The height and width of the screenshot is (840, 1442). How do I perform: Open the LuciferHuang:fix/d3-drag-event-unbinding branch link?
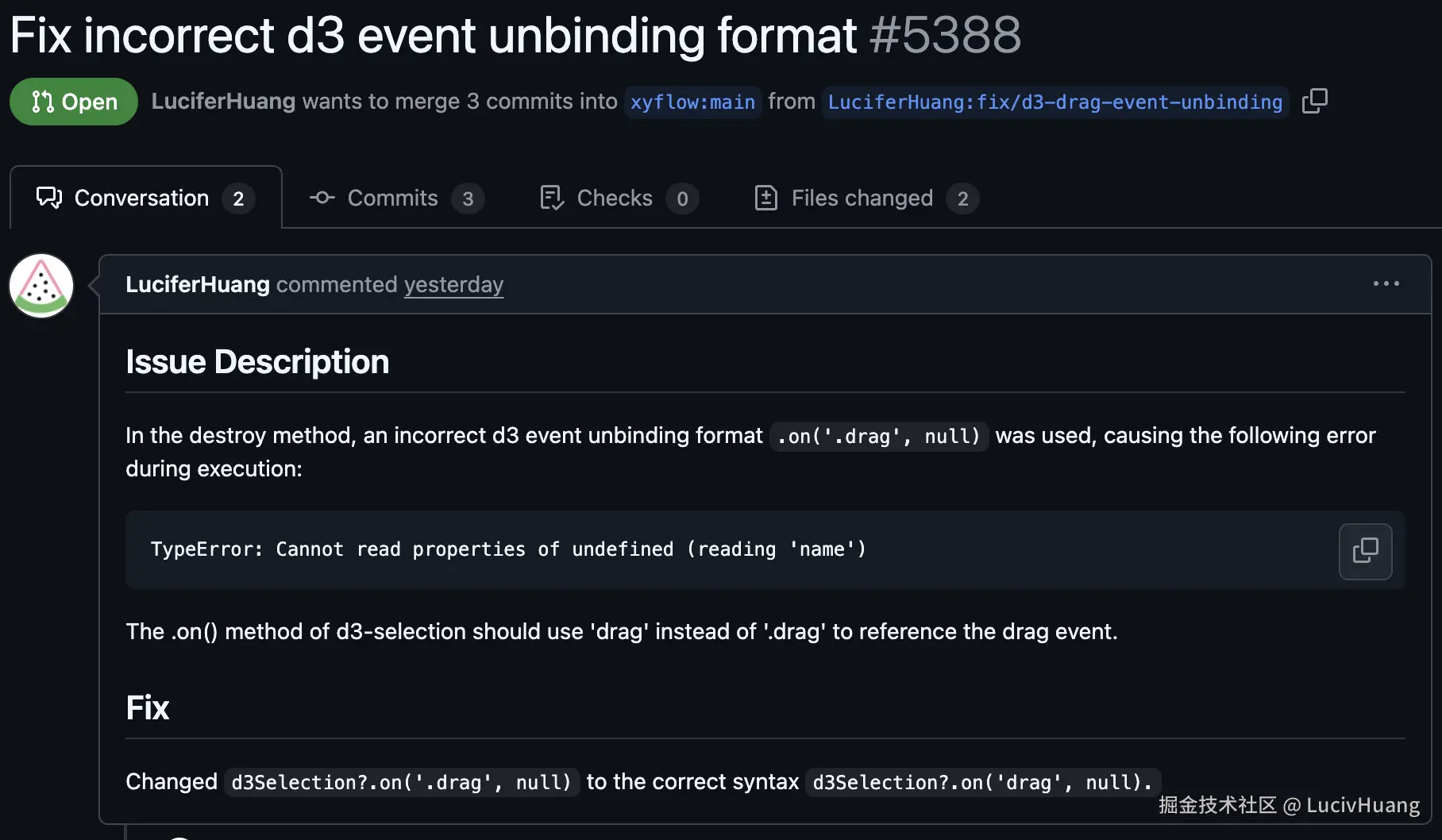tap(1055, 102)
